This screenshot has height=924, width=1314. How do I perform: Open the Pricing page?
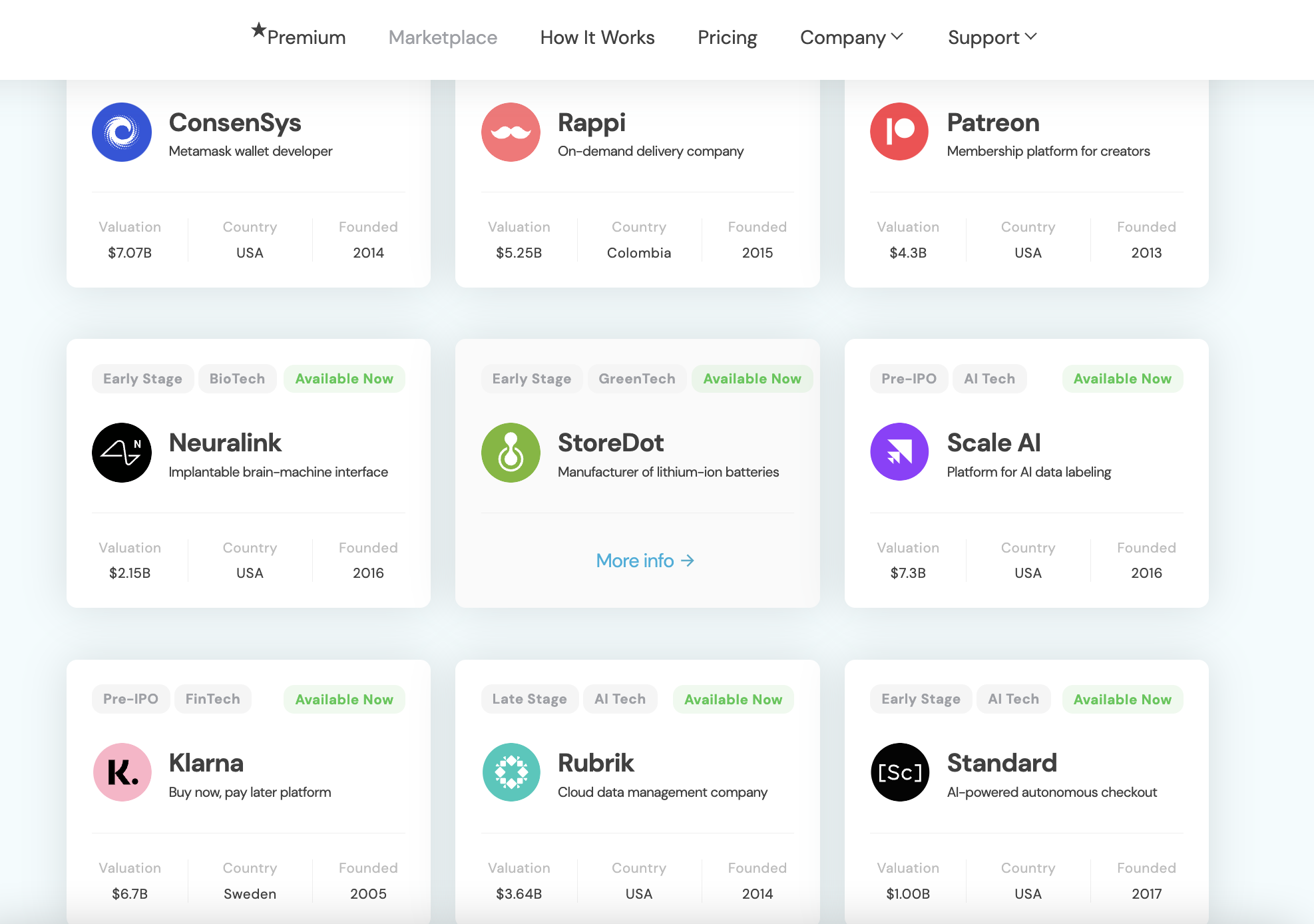(728, 37)
